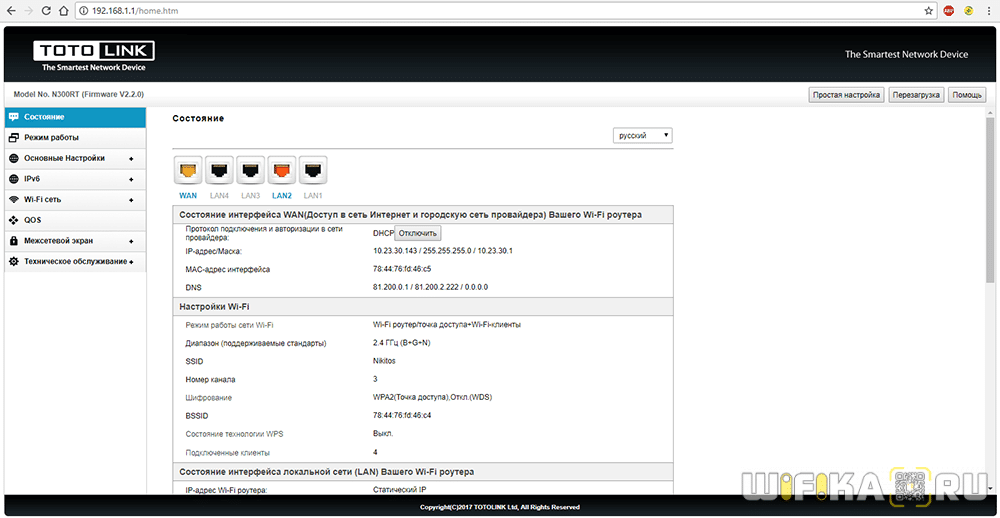Click the LAN3 port icon
This screenshot has width=1000, height=518.
coord(250,169)
